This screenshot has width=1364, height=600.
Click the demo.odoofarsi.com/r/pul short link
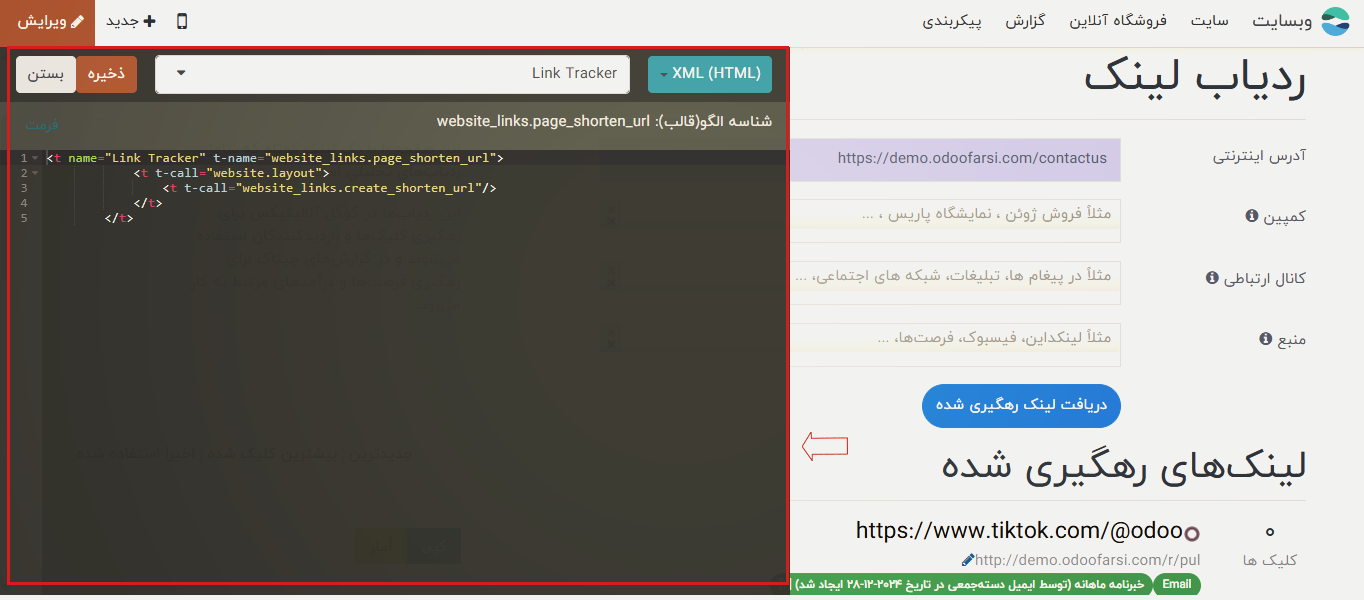click(1087, 560)
